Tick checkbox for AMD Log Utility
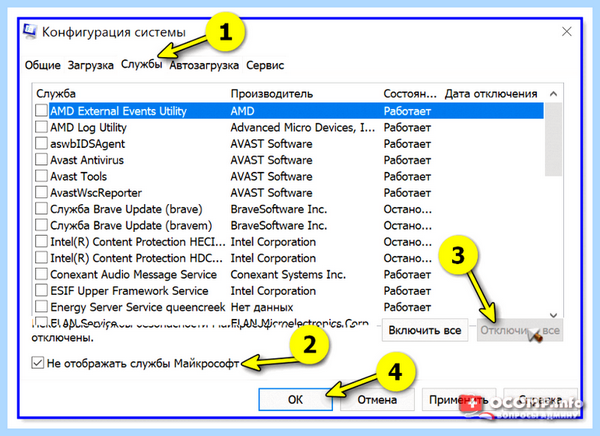Viewport: 600px width, 436px height. 41,127
